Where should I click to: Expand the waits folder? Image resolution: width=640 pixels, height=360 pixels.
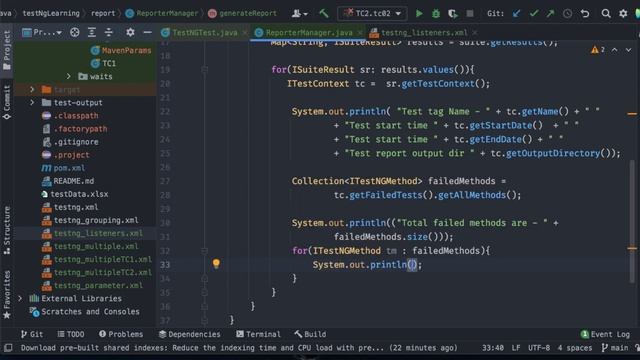click(x=69, y=76)
